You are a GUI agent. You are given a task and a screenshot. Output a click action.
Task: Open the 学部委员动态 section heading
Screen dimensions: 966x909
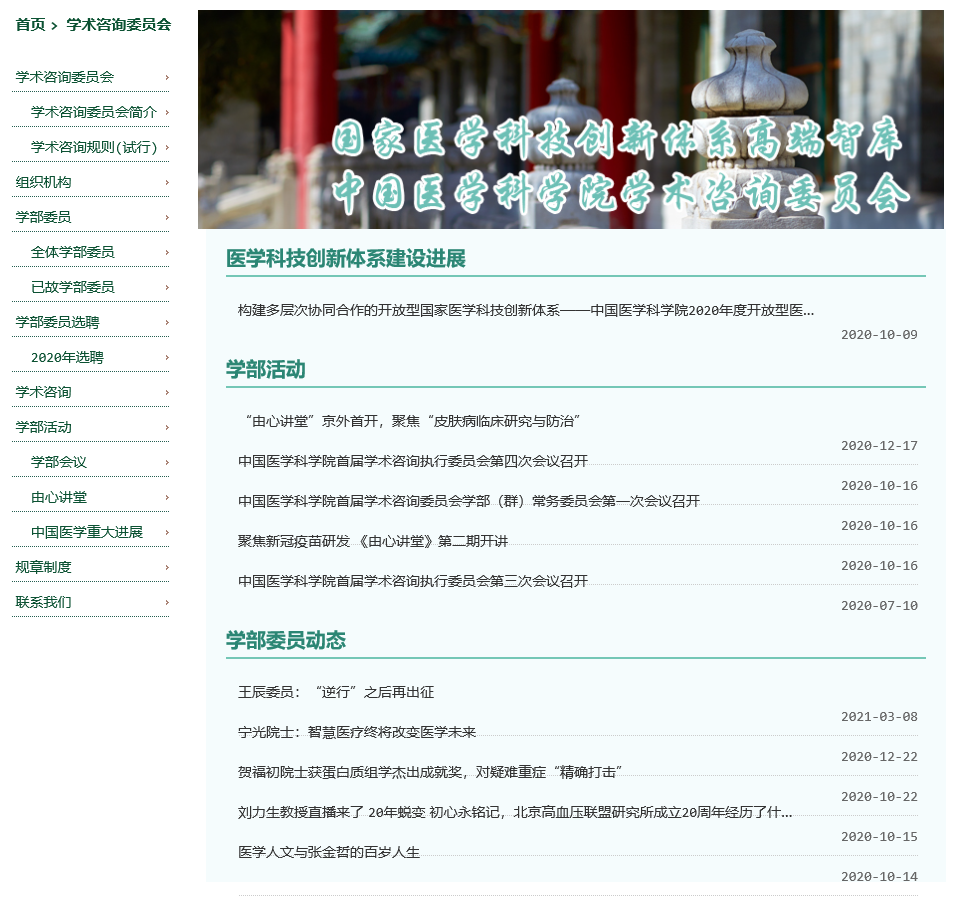point(286,640)
